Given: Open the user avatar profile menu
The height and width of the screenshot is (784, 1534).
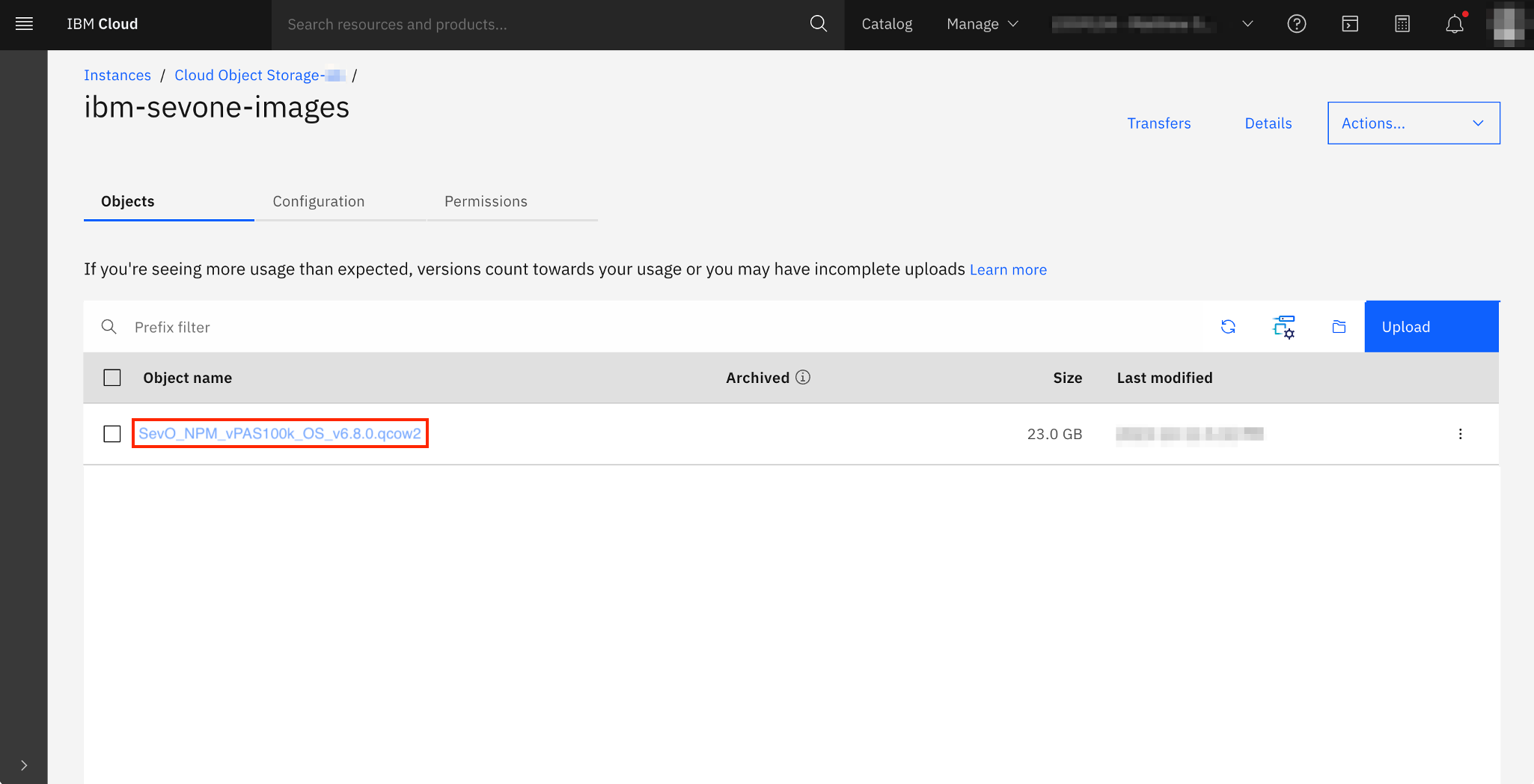Looking at the screenshot, I should tap(1508, 24).
